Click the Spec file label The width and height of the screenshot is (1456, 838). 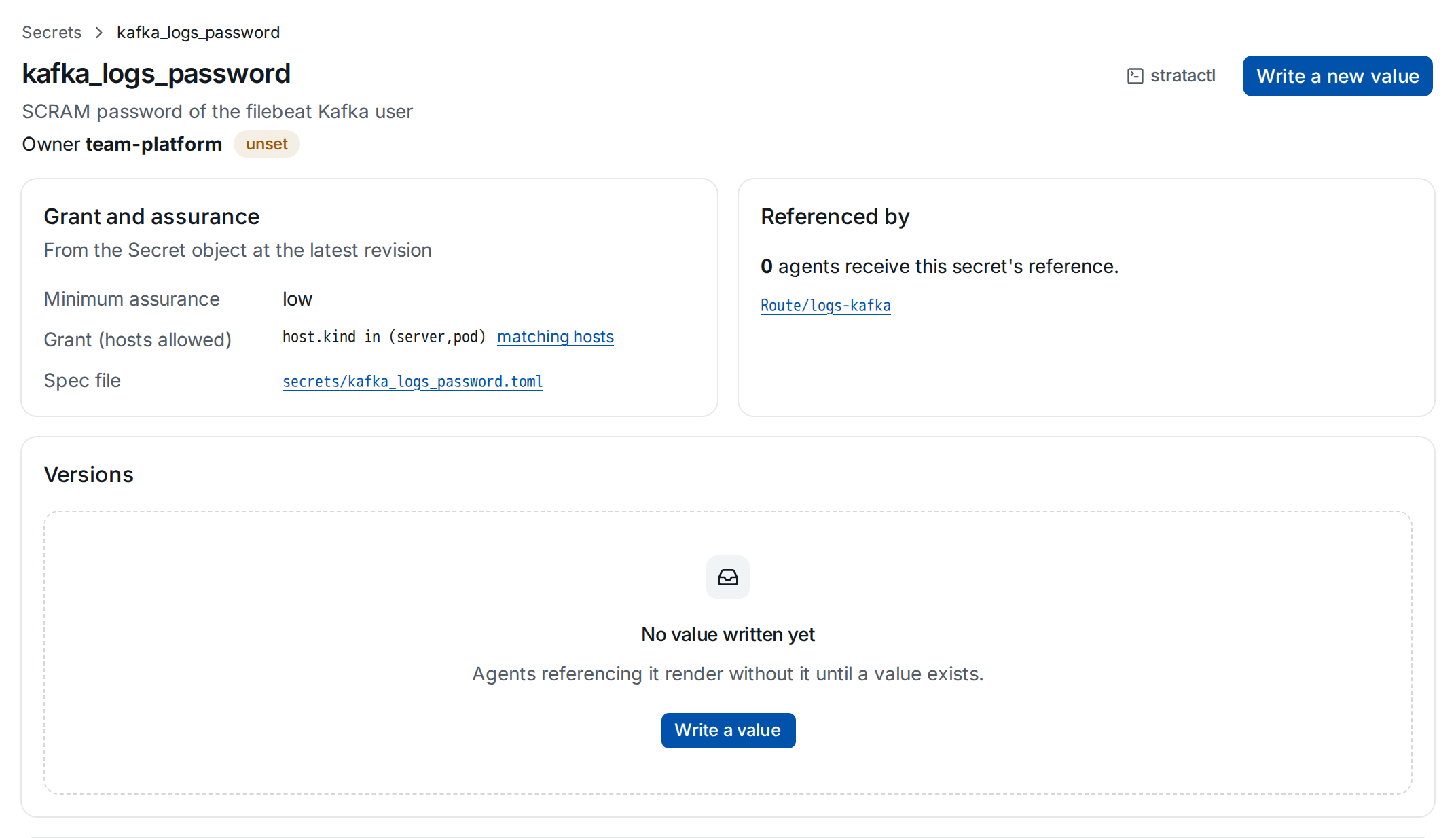(x=82, y=380)
